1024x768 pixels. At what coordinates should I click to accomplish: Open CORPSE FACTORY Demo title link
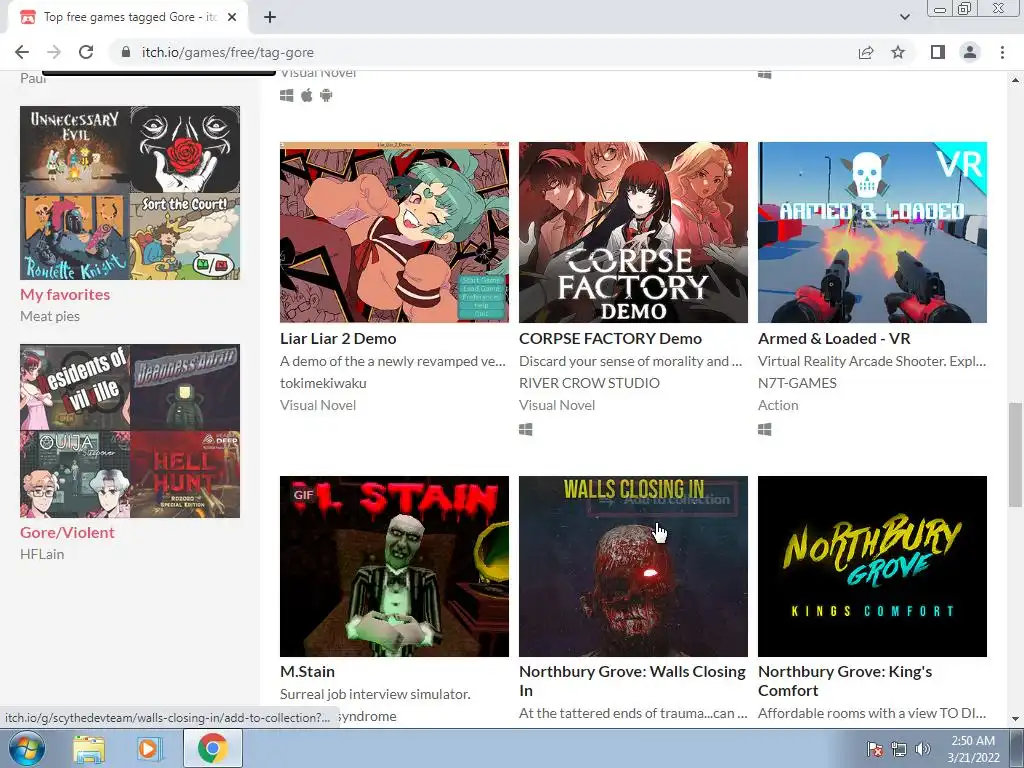pos(611,339)
